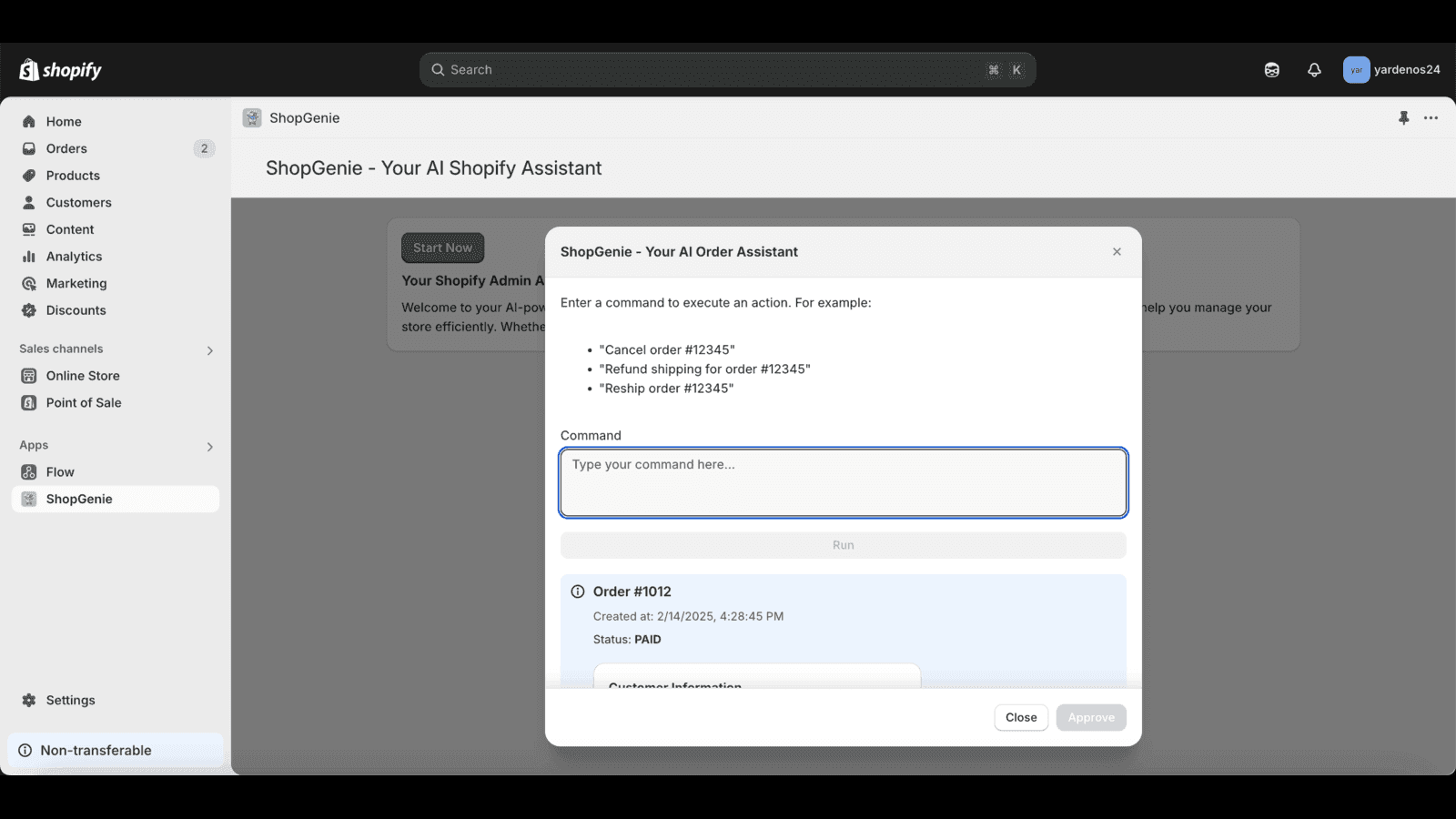1456x819 pixels.
Task: Open the Flow app
Action: click(x=60, y=472)
